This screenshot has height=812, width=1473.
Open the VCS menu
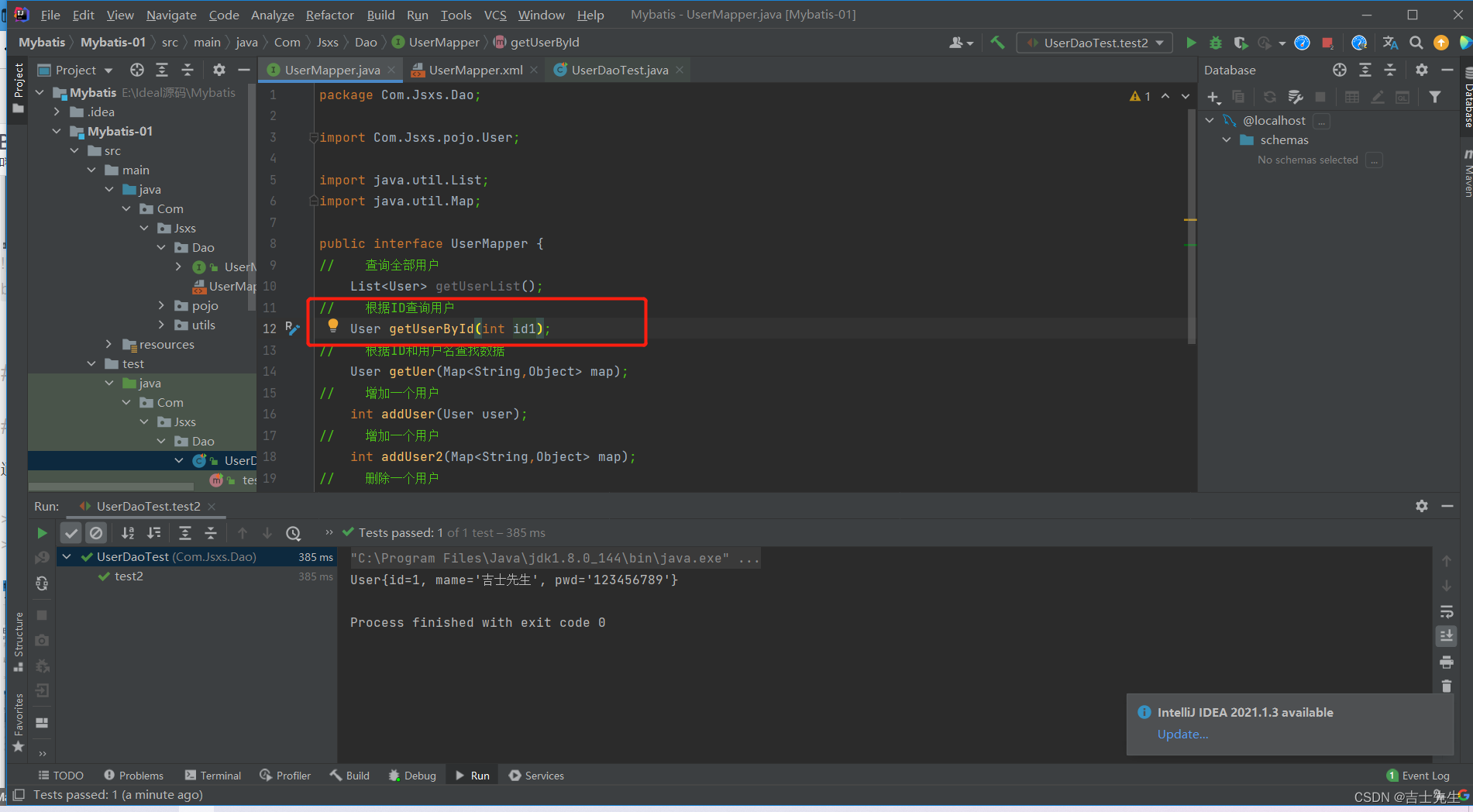(x=495, y=15)
